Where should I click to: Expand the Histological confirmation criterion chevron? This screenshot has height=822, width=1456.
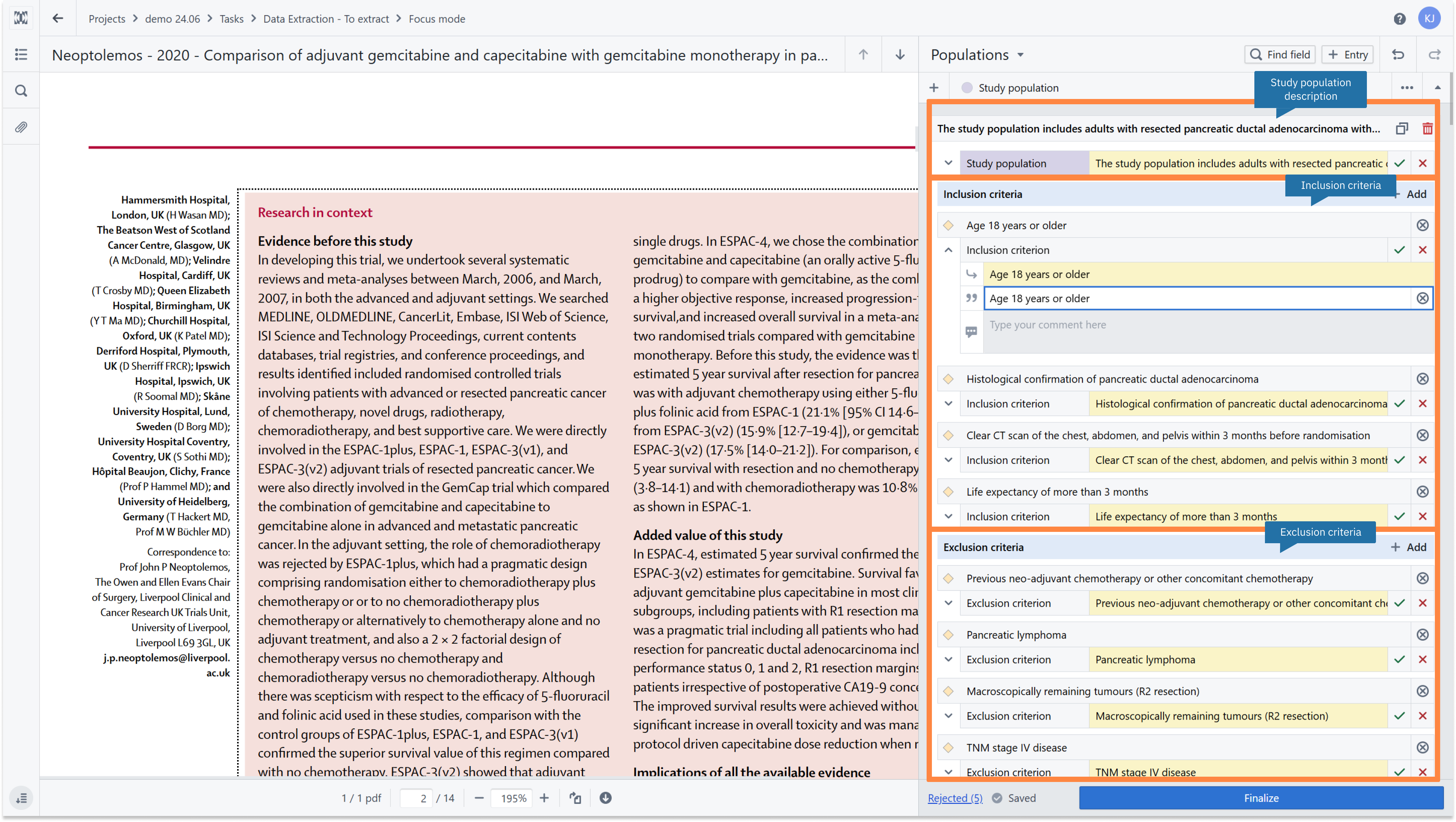(949, 404)
